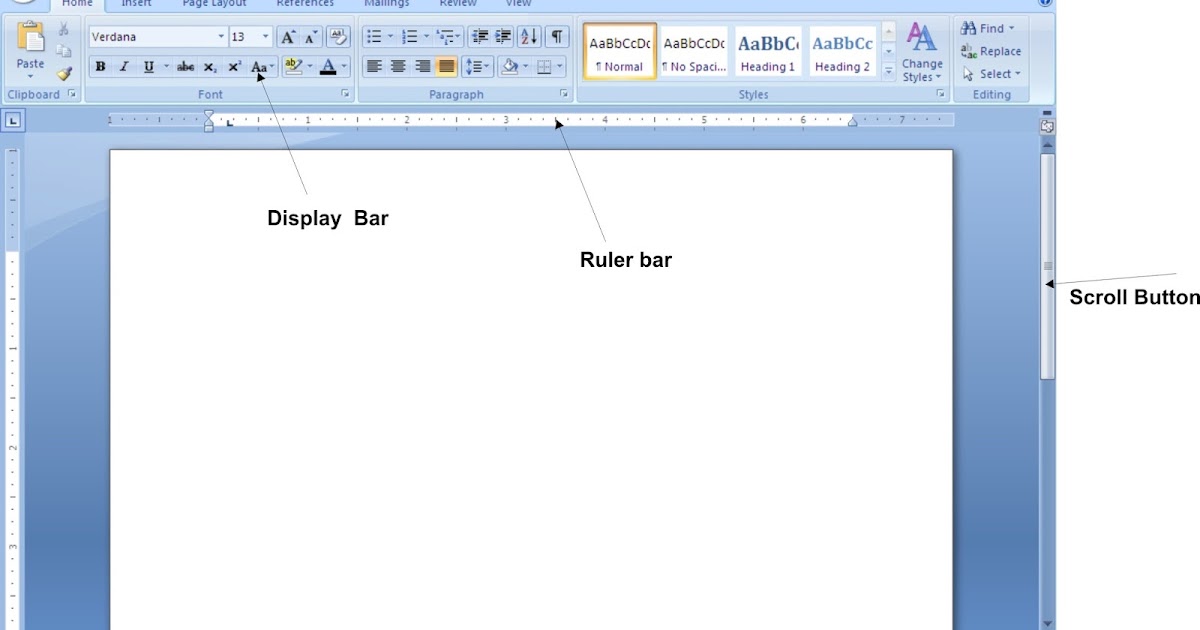
Task: Open the Mailings ribbon tab
Action: [386, 4]
